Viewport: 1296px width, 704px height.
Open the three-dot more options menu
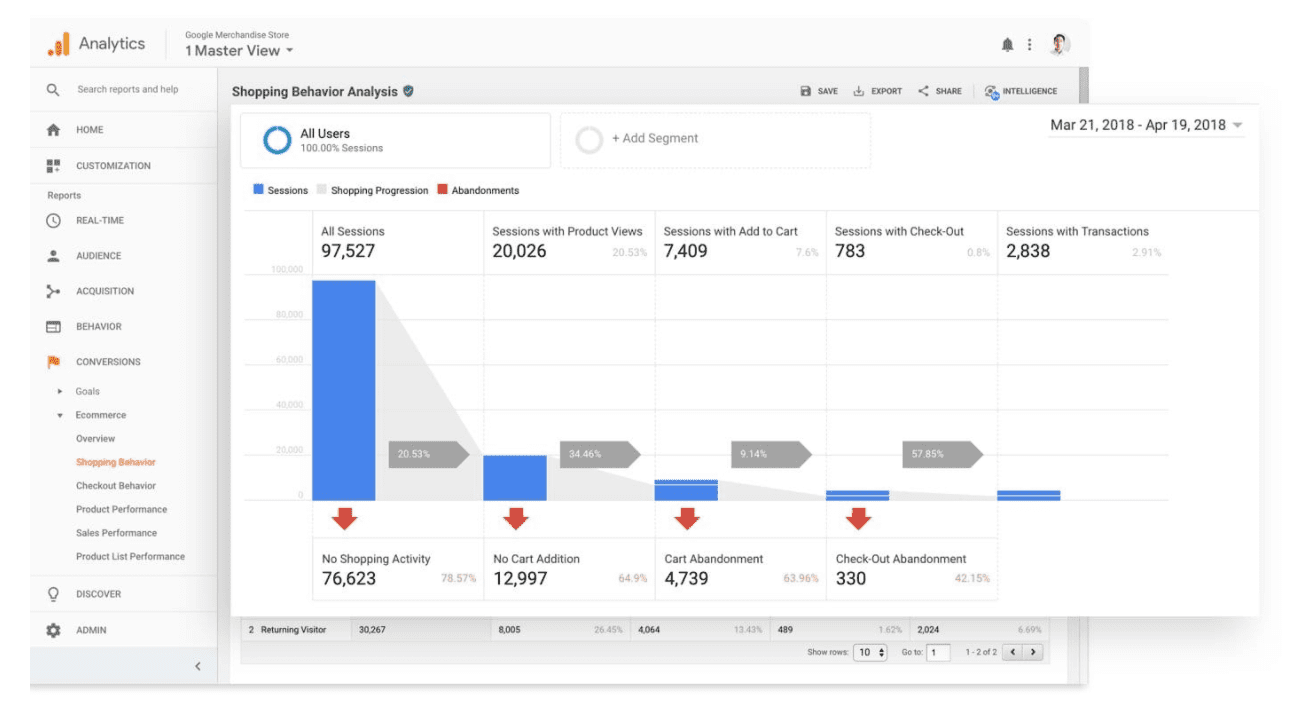pyautogui.click(x=1029, y=45)
